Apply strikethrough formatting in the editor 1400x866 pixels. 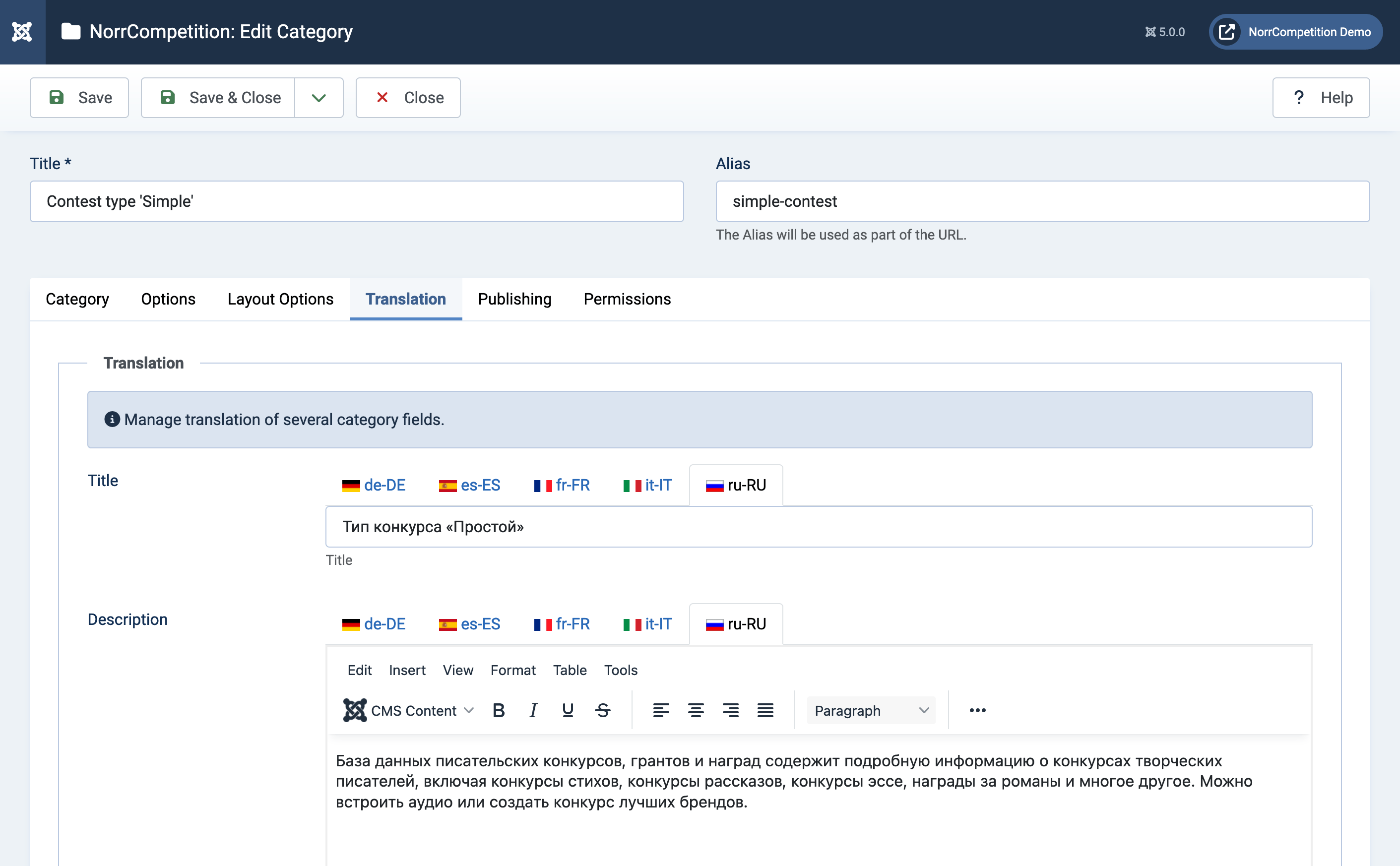coord(603,710)
